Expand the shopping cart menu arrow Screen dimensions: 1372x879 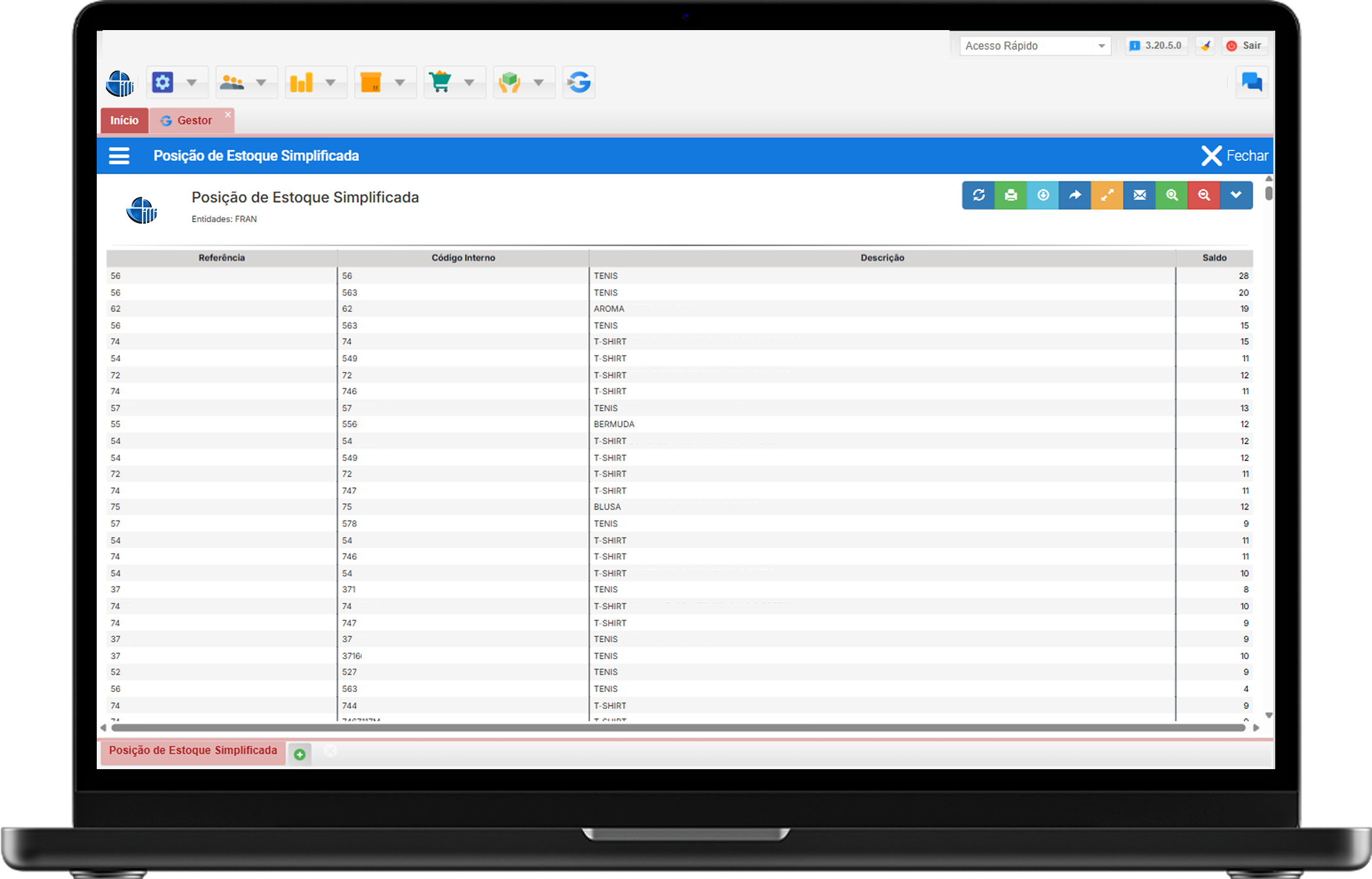[x=470, y=82]
